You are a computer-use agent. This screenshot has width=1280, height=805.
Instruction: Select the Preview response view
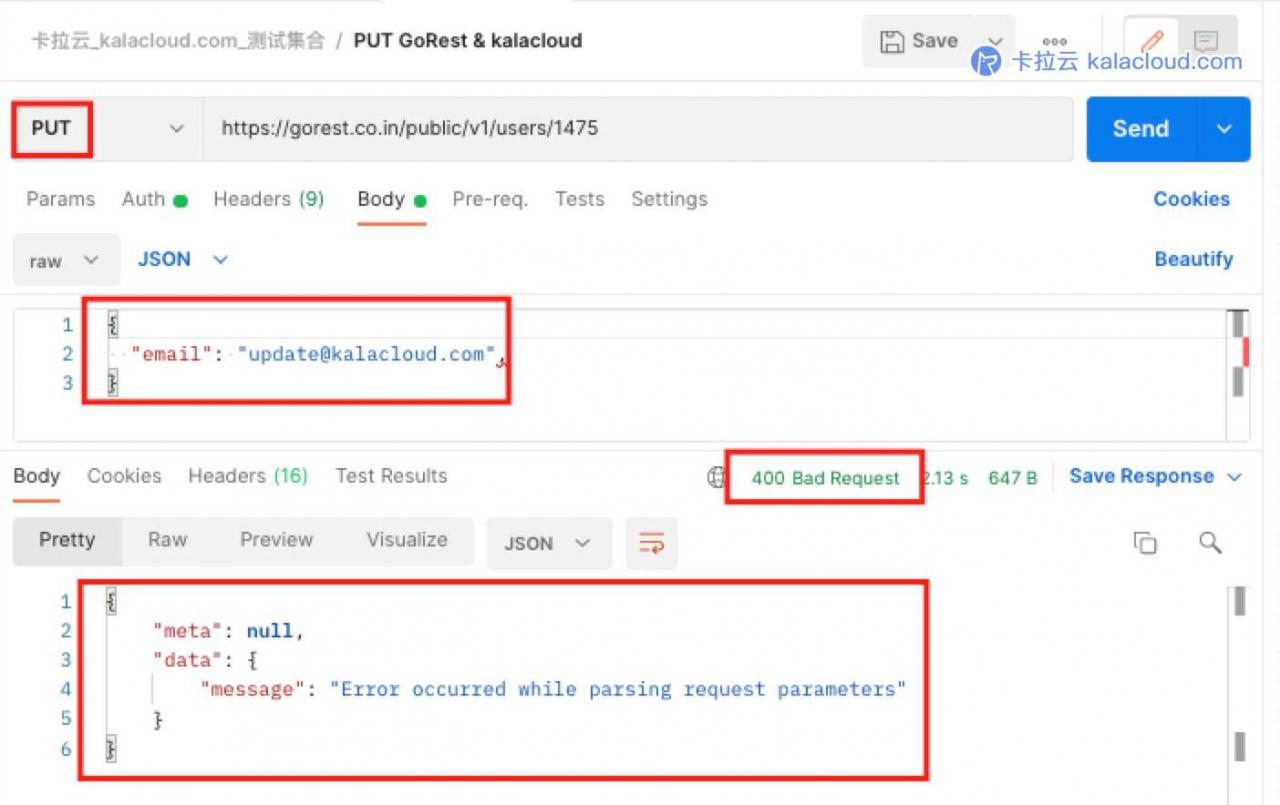276,541
